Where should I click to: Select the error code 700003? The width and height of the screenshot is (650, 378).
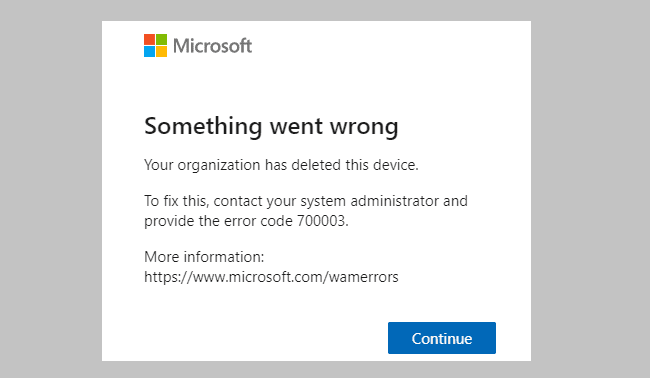click(x=321, y=221)
